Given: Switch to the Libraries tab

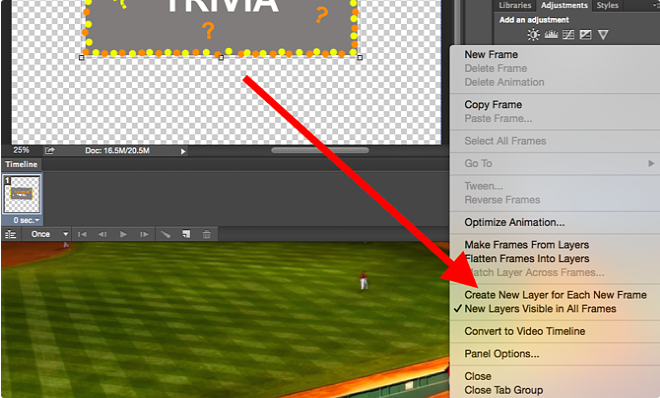Looking at the screenshot, I should pyautogui.click(x=514, y=5).
